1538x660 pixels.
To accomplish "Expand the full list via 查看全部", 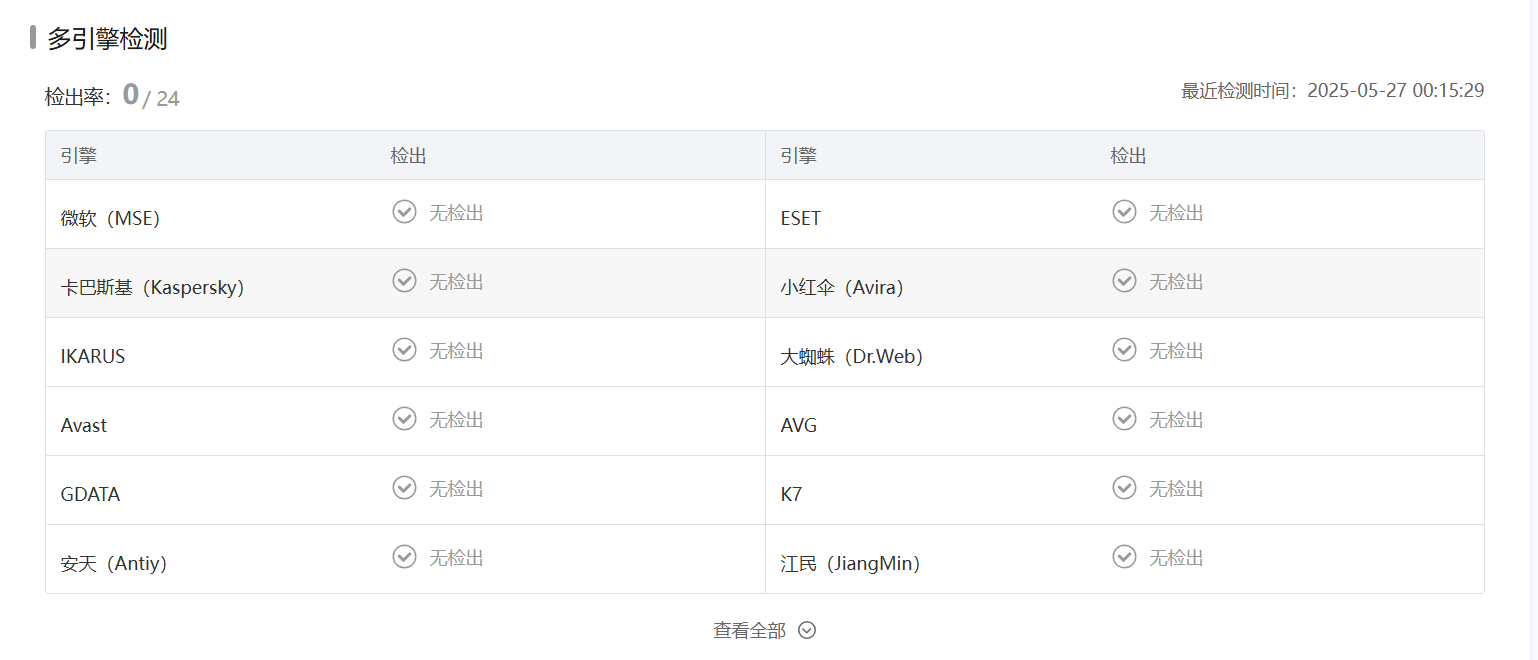I will tap(749, 631).
